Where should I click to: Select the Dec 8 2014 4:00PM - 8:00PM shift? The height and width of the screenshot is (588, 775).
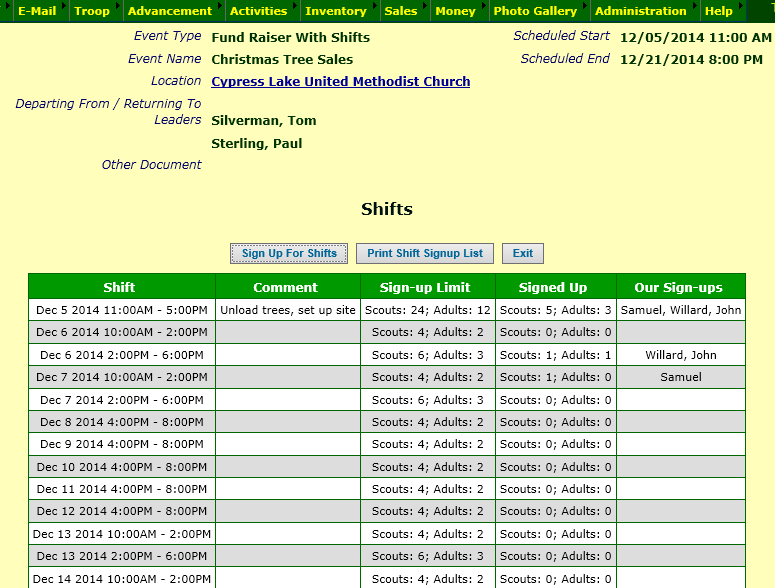[122, 422]
